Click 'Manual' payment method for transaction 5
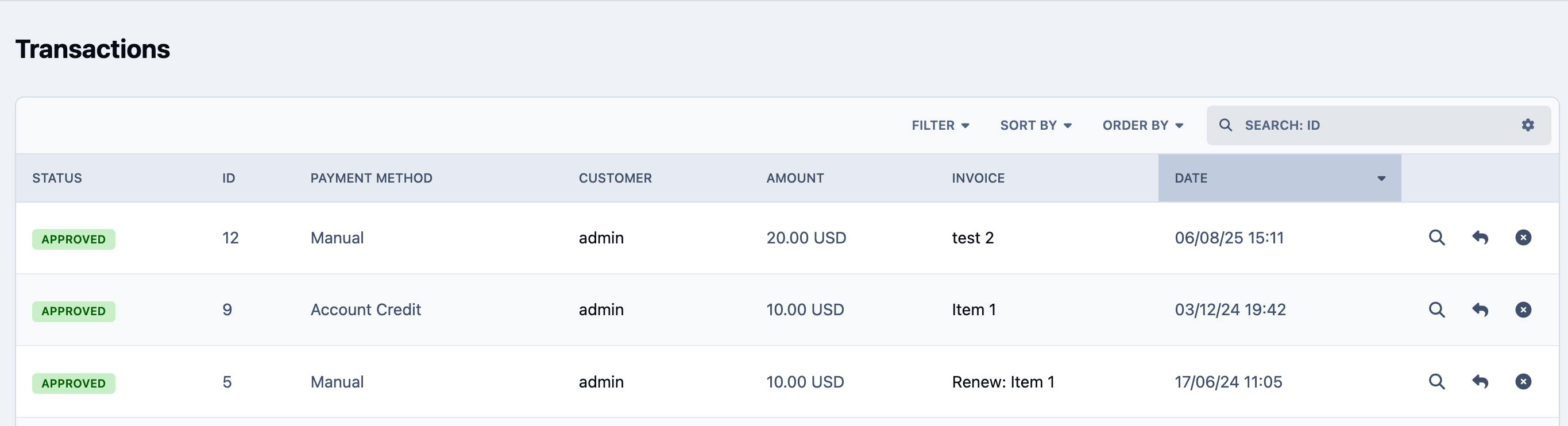This screenshot has width=1568, height=426. (x=337, y=382)
